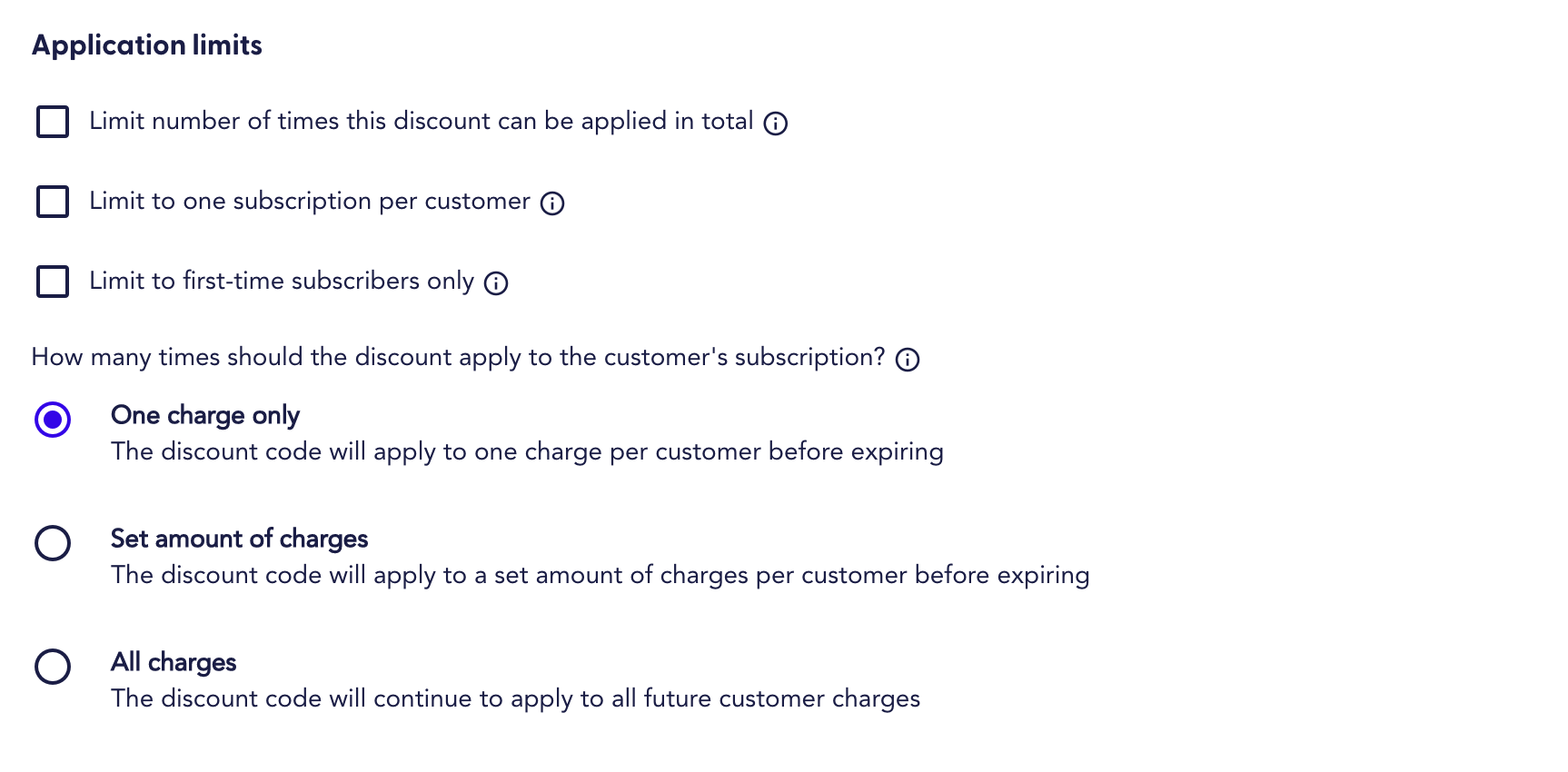Click the Application limits heading
The height and width of the screenshot is (772, 1568).
click(146, 45)
